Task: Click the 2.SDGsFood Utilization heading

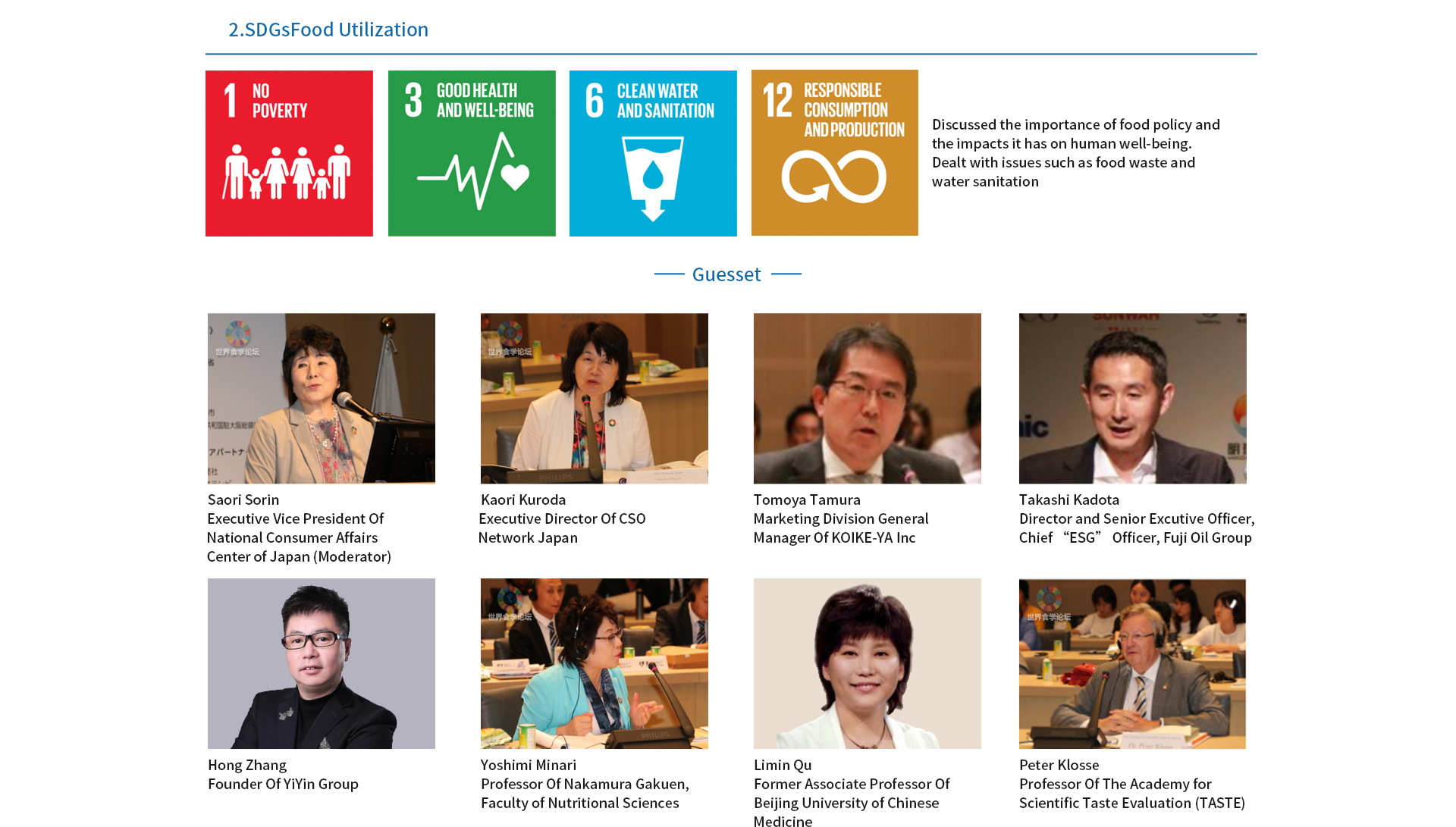Action: coord(328,30)
